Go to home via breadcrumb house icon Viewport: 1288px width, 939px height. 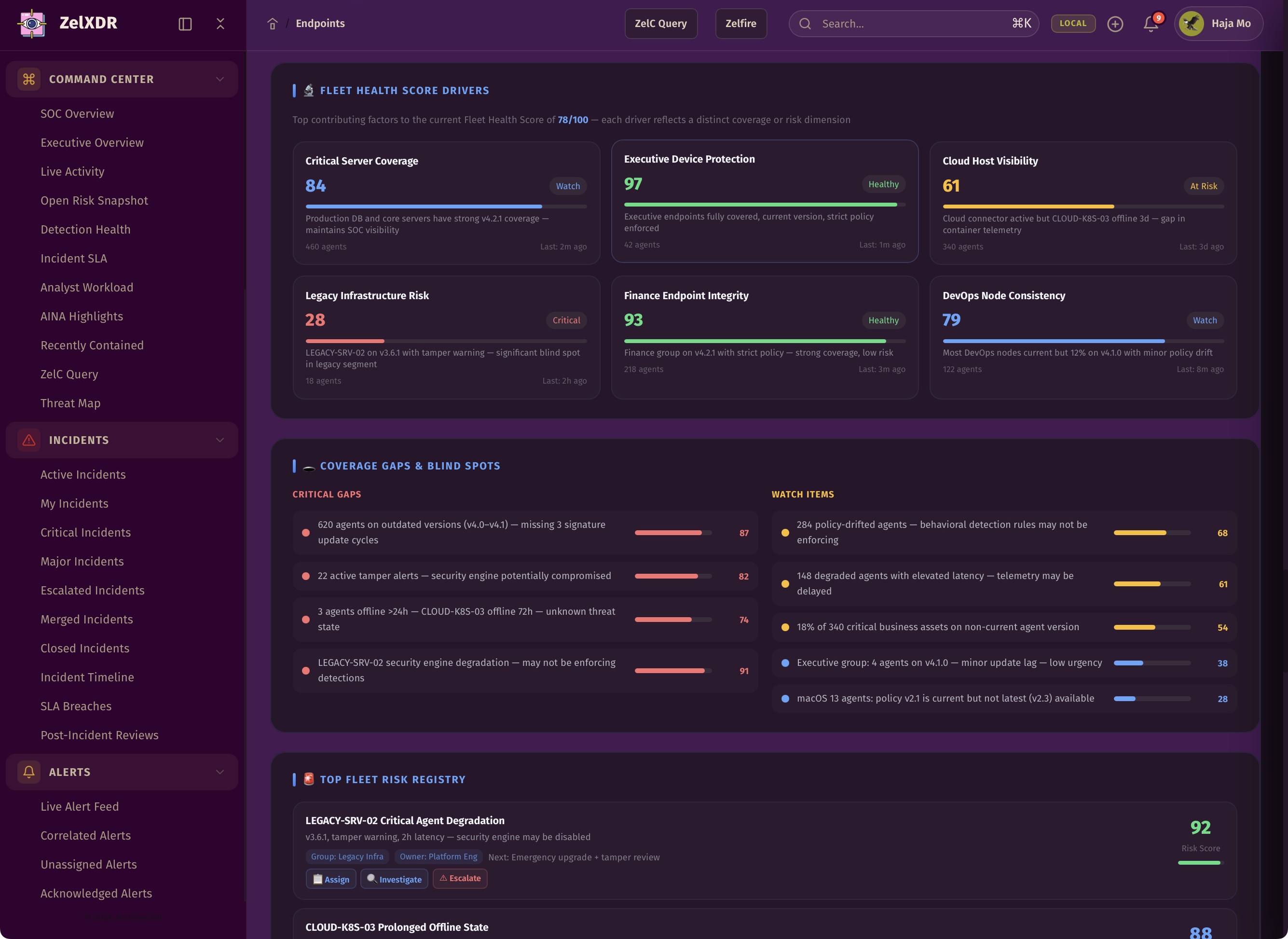[x=272, y=24]
